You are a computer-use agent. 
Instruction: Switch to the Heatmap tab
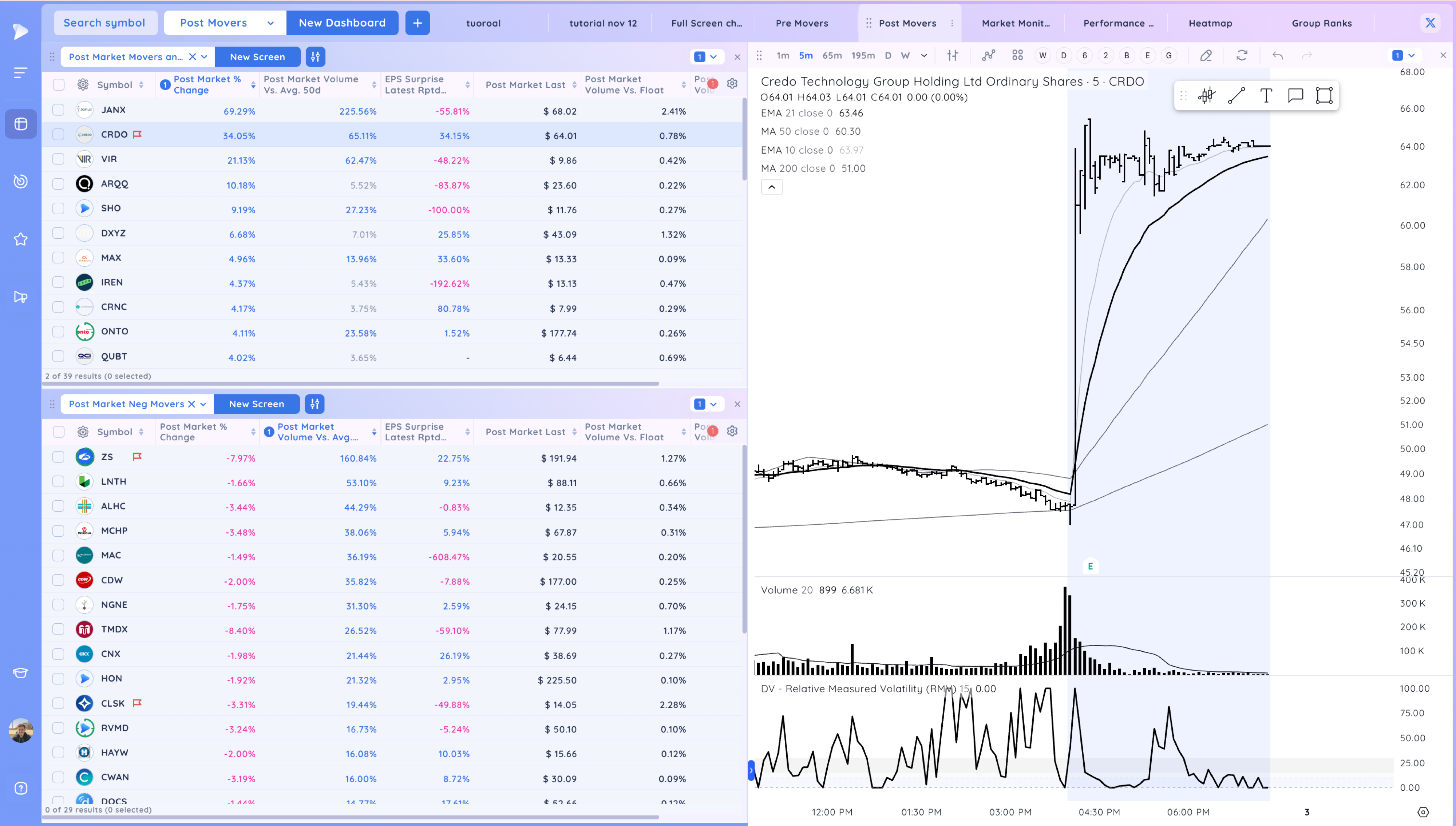pos(1210,23)
